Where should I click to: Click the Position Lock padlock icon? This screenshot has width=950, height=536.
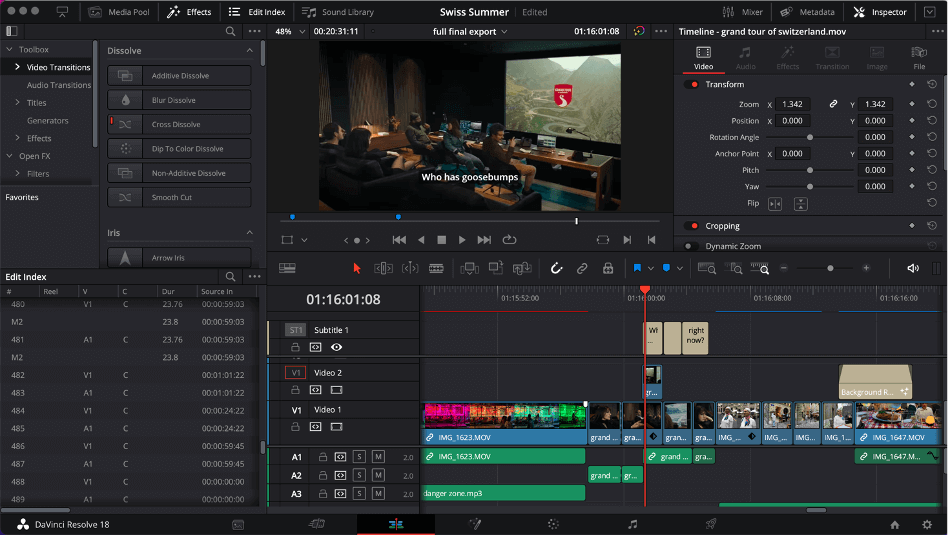point(607,268)
